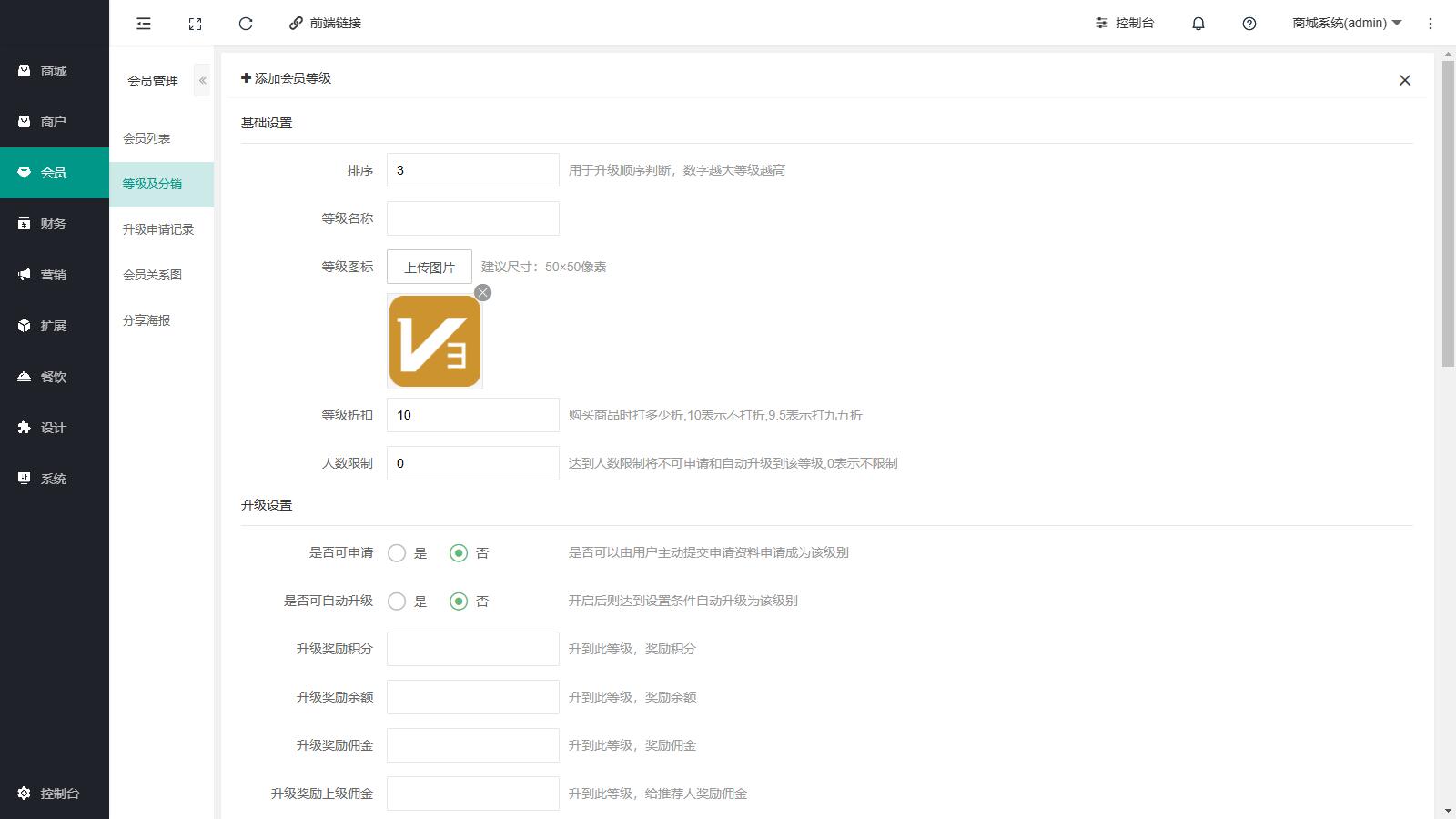
Task: Toggle the sidebar menu collapse icon
Action: click(144, 24)
